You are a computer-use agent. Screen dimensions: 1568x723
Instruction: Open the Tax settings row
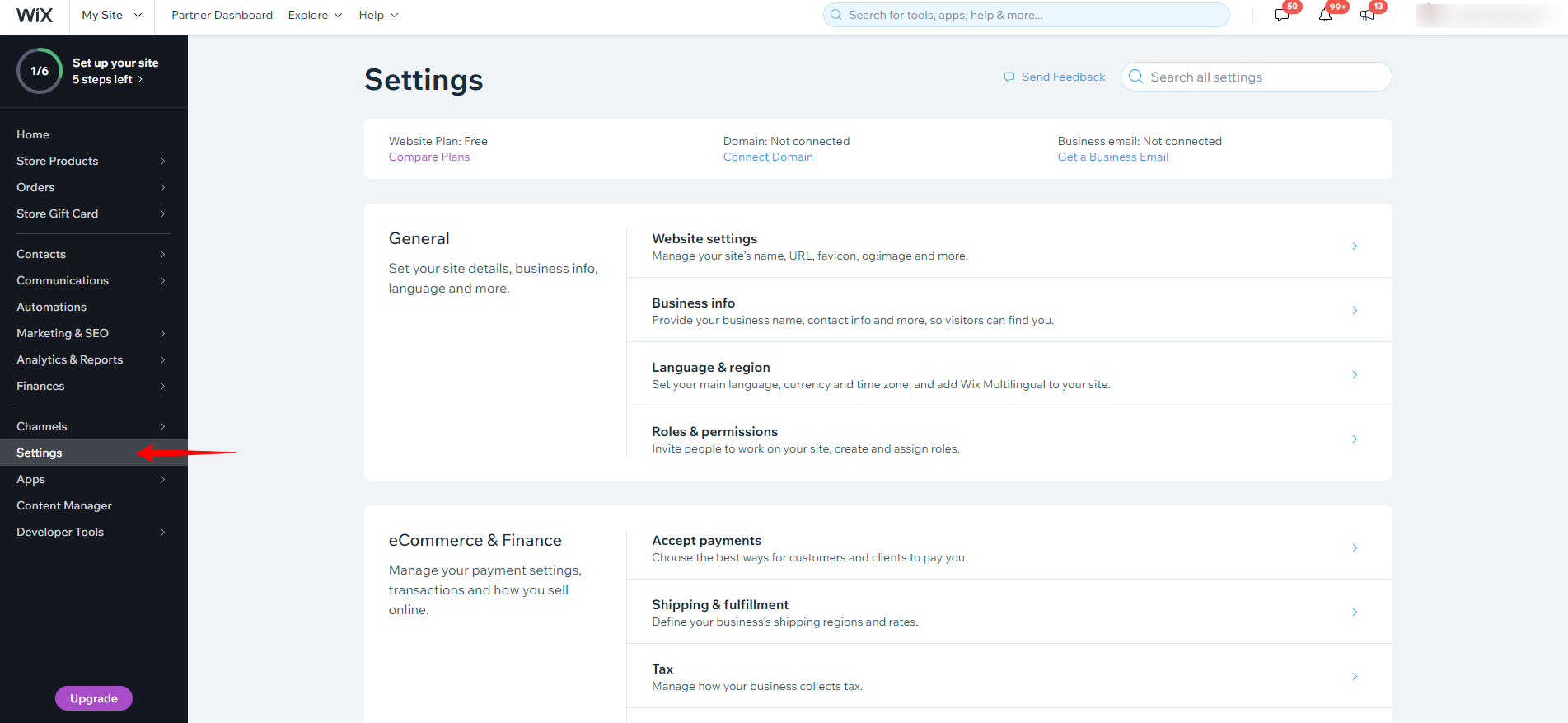coord(1009,676)
